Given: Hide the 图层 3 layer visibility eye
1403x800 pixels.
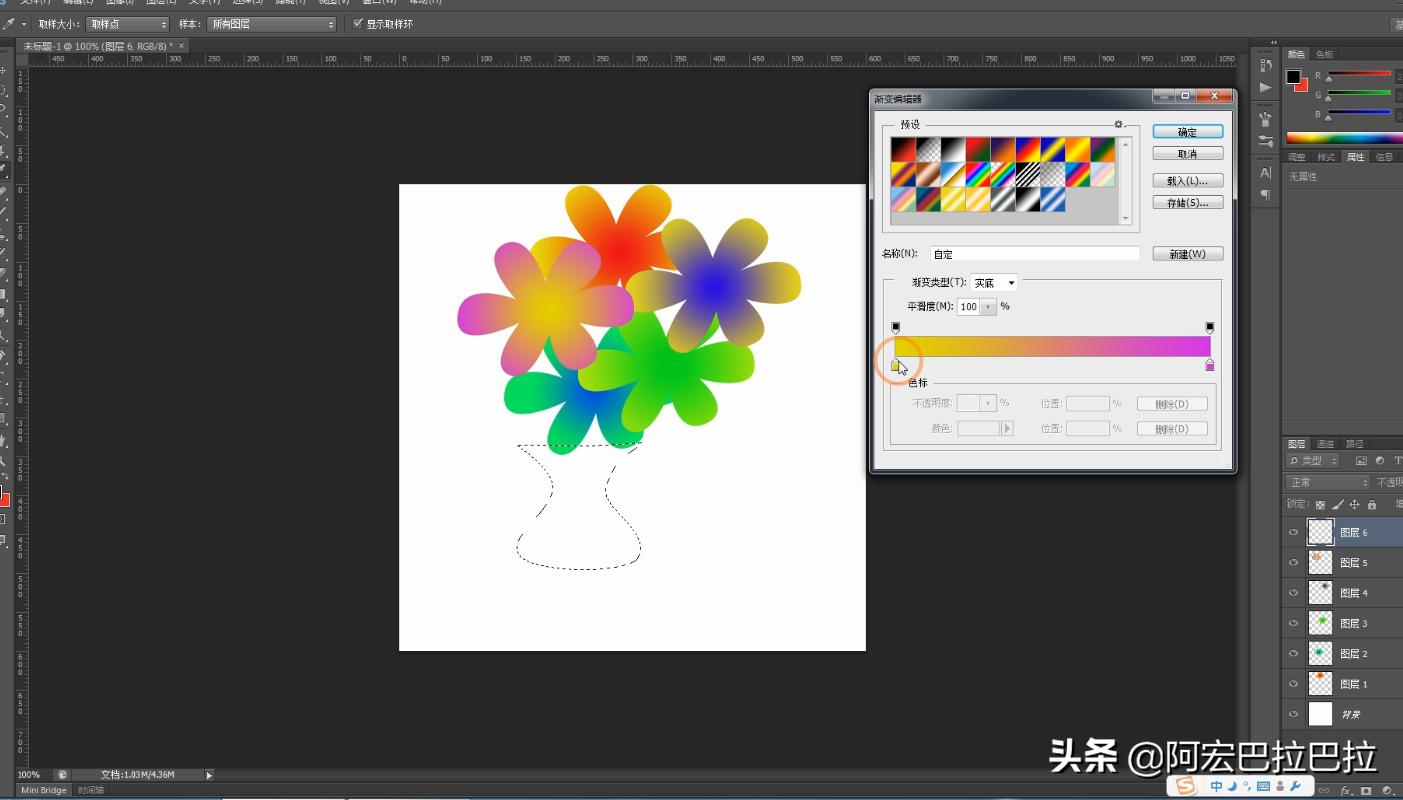Looking at the screenshot, I should point(1293,623).
